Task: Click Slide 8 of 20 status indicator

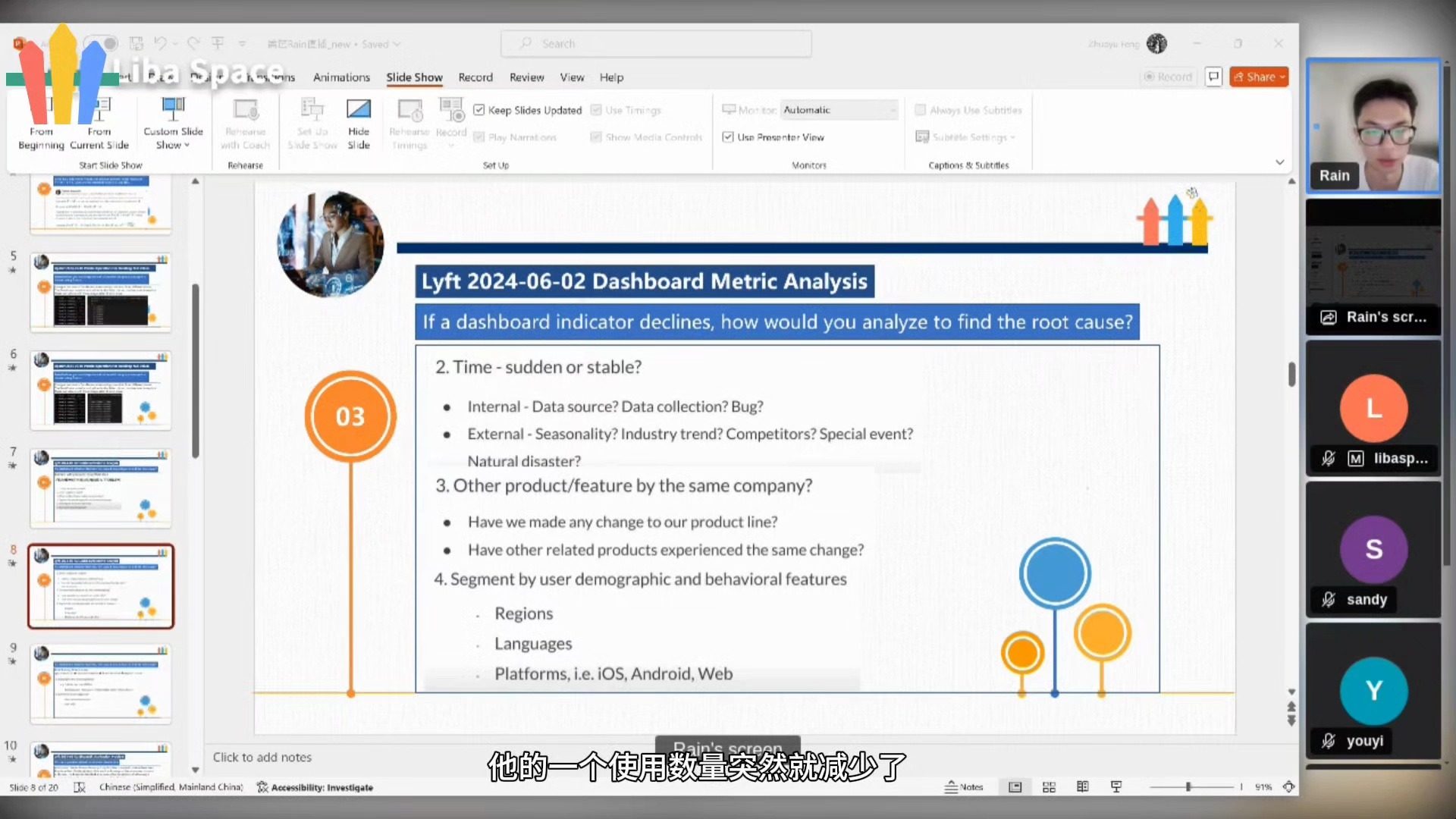Action: (33, 787)
